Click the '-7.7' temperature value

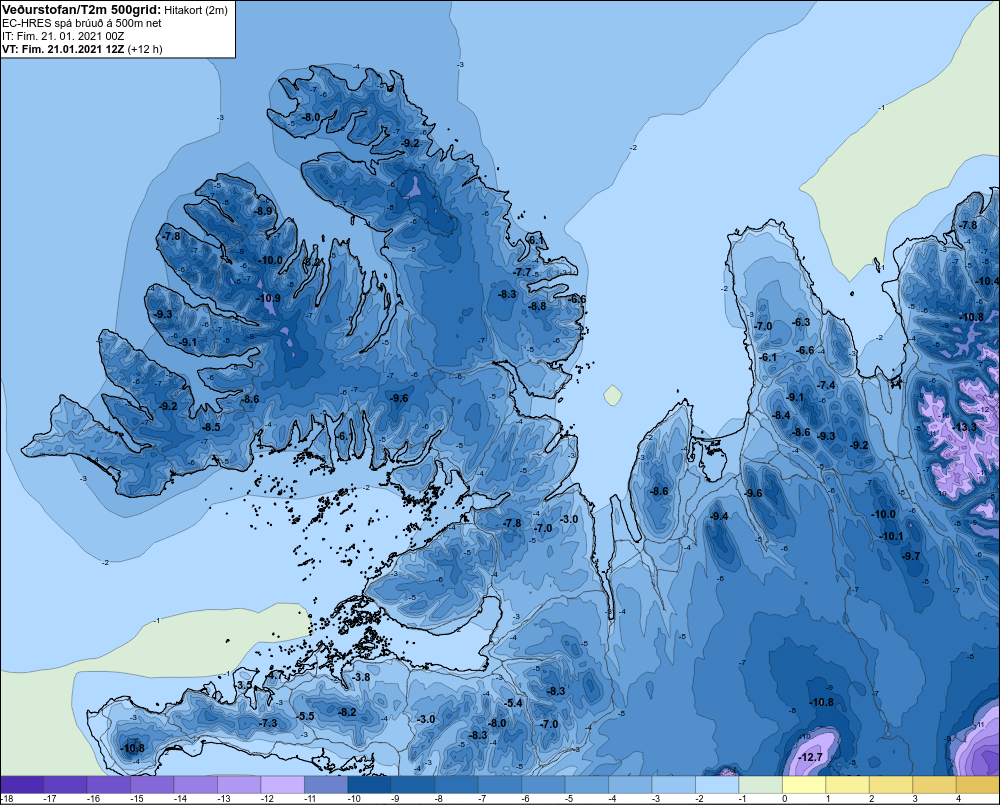click(x=522, y=272)
